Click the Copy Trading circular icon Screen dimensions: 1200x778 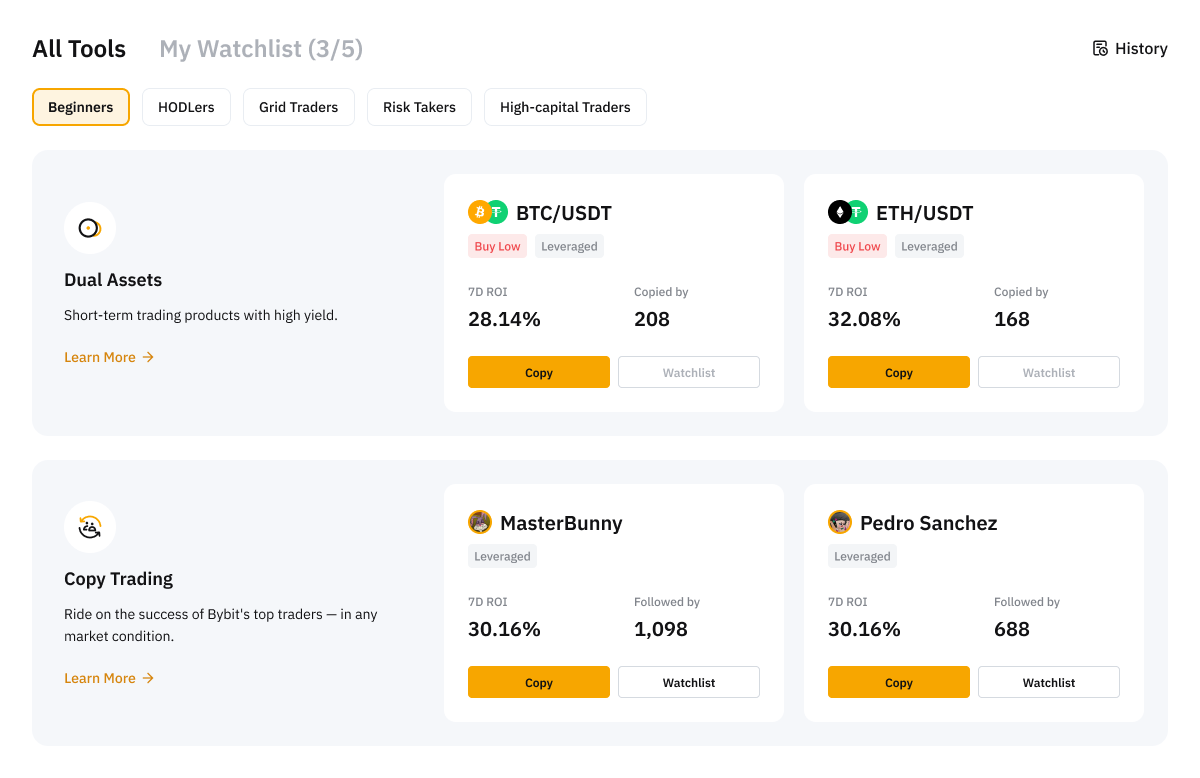pyautogui.click(x=90, y=527)
